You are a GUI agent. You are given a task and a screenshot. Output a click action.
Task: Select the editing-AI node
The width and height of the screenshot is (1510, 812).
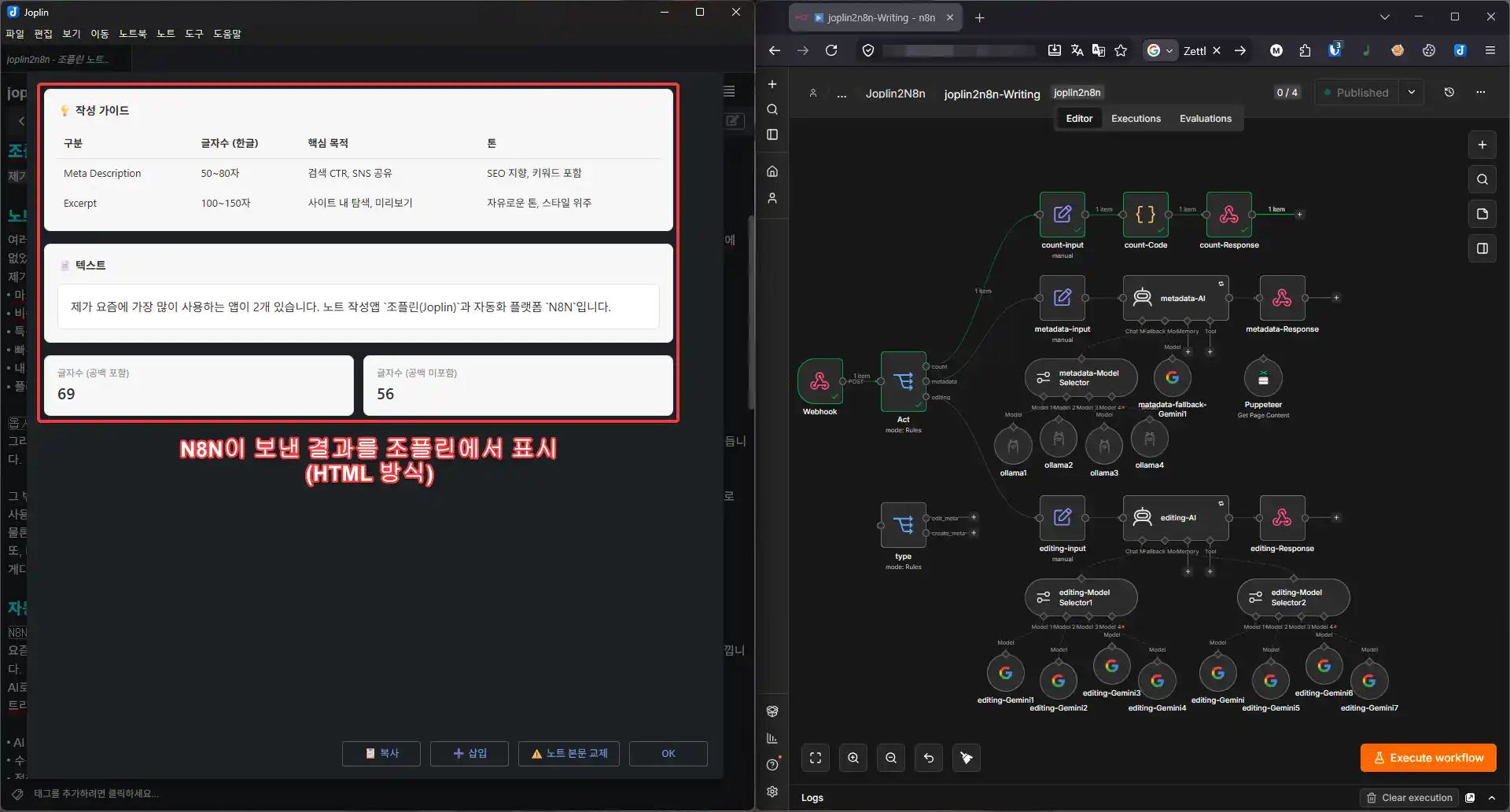(x=1176, y=517)
